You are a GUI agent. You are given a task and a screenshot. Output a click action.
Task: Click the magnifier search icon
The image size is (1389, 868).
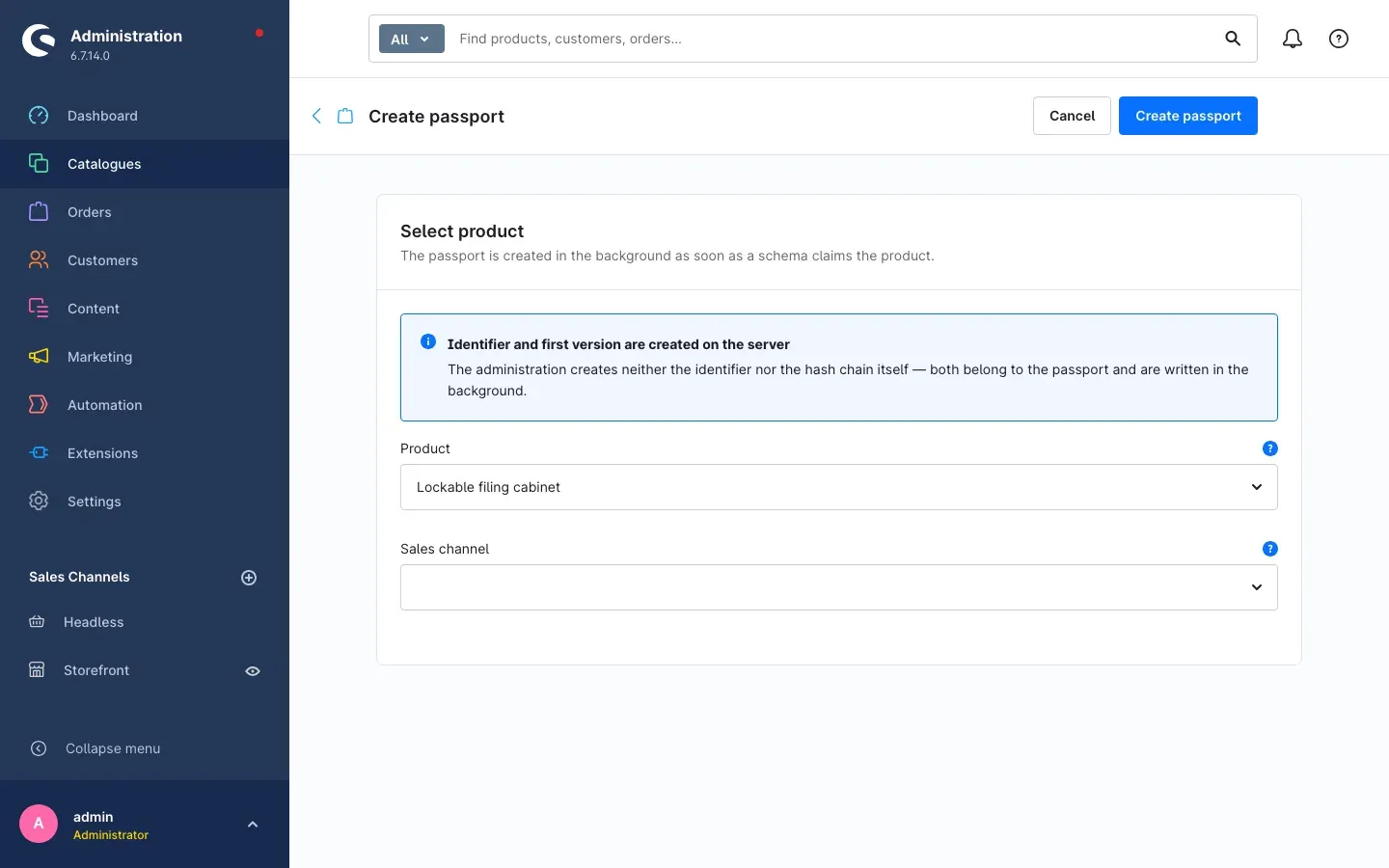[x=1233, y=39]
